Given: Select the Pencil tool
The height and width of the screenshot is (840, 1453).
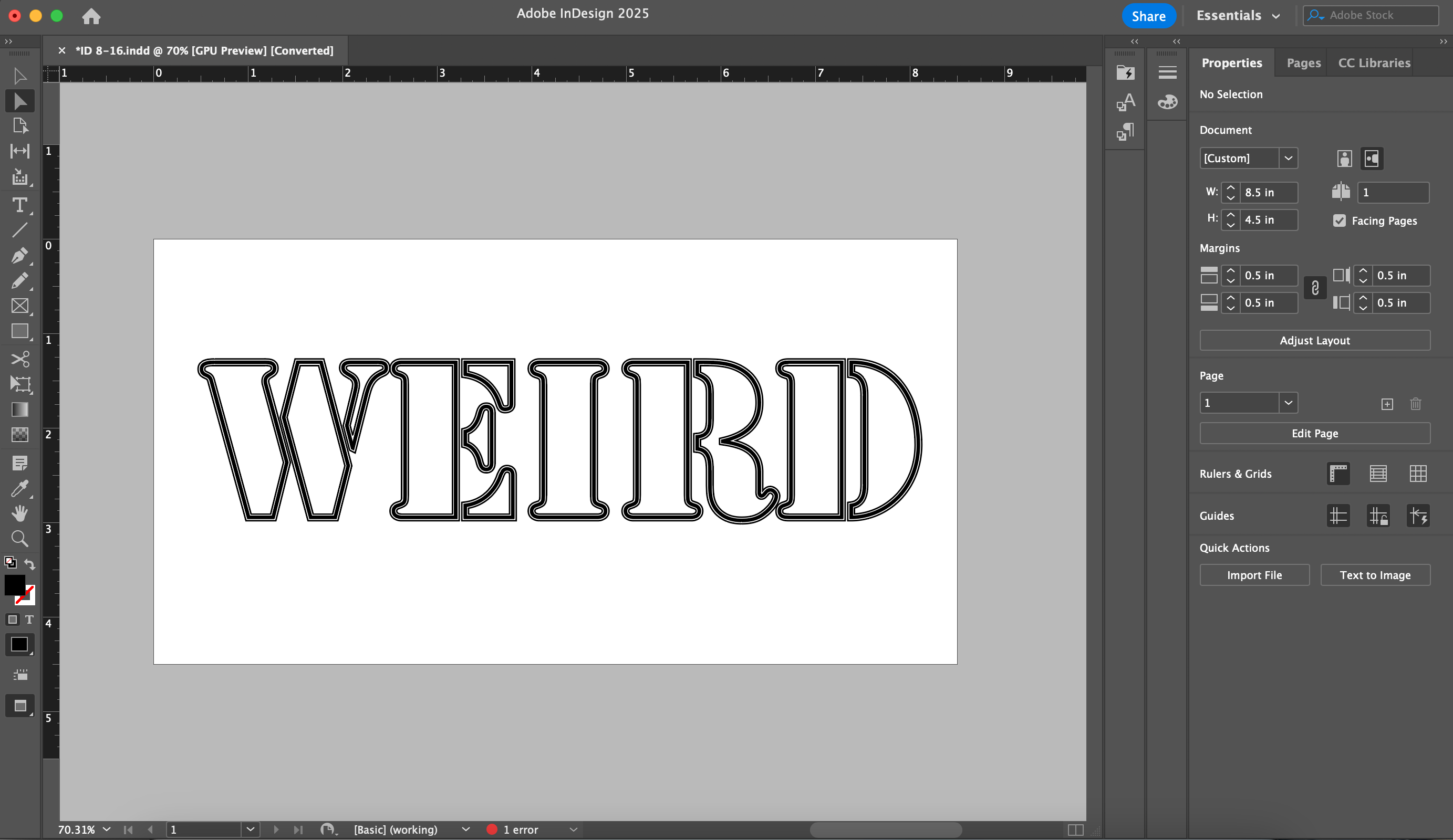Looking at the screenshot, I should (x=19, y=281).
